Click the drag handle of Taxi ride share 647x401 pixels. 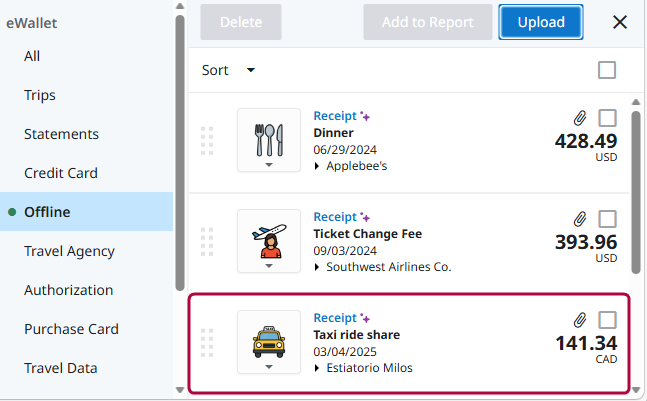coord(207,342)
